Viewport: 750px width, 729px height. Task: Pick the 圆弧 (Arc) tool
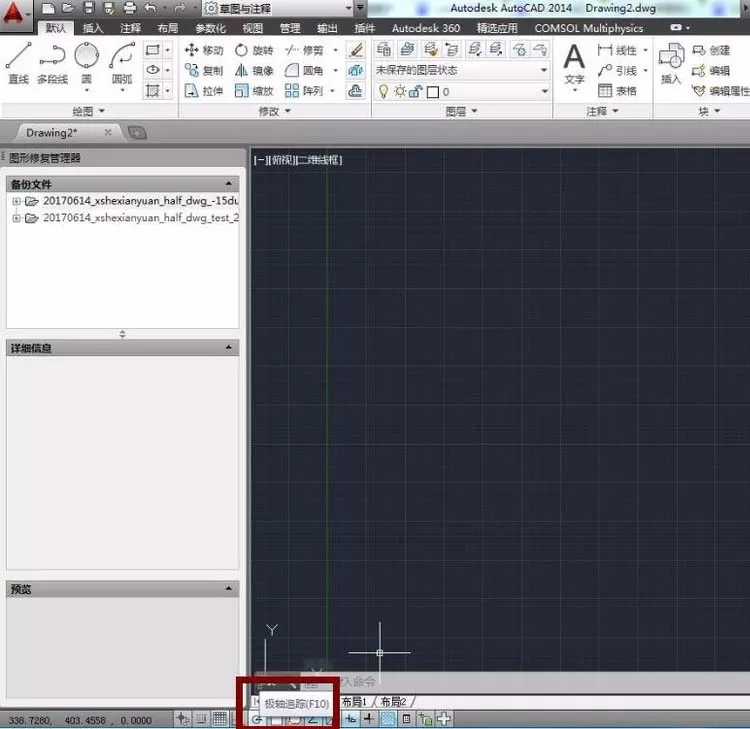[x=121, y=63]
